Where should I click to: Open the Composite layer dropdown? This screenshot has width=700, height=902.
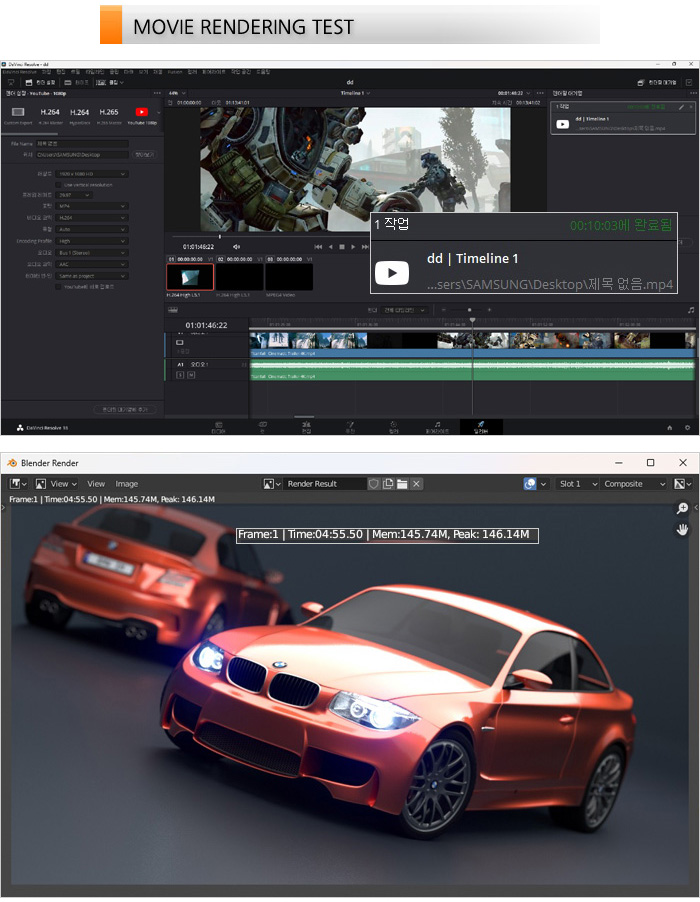click(x=634, y=484)
